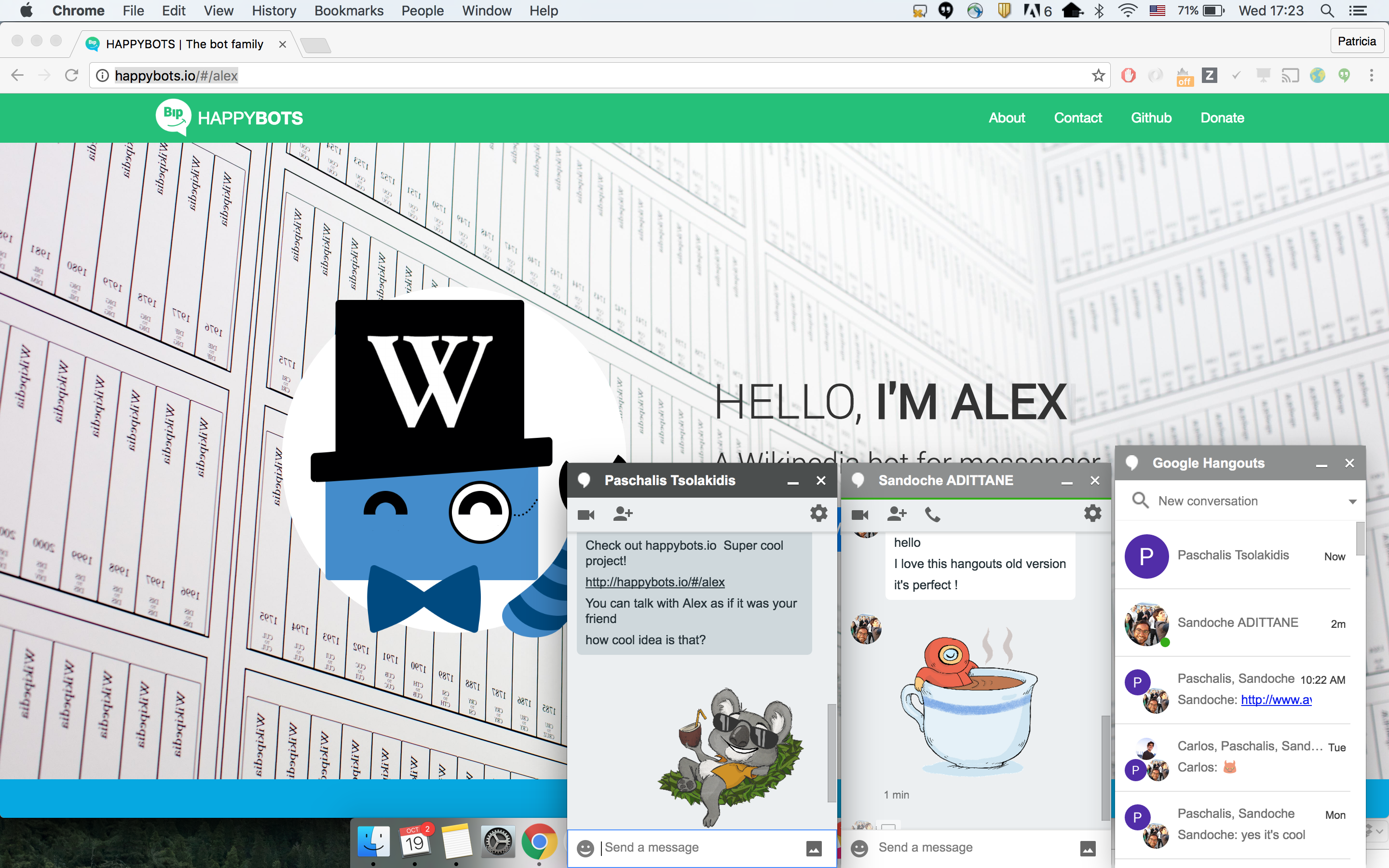Expand the New conversation dropdown in Hangouts
Viewport: 1389px width, 868px height.
pos(1353,501)
